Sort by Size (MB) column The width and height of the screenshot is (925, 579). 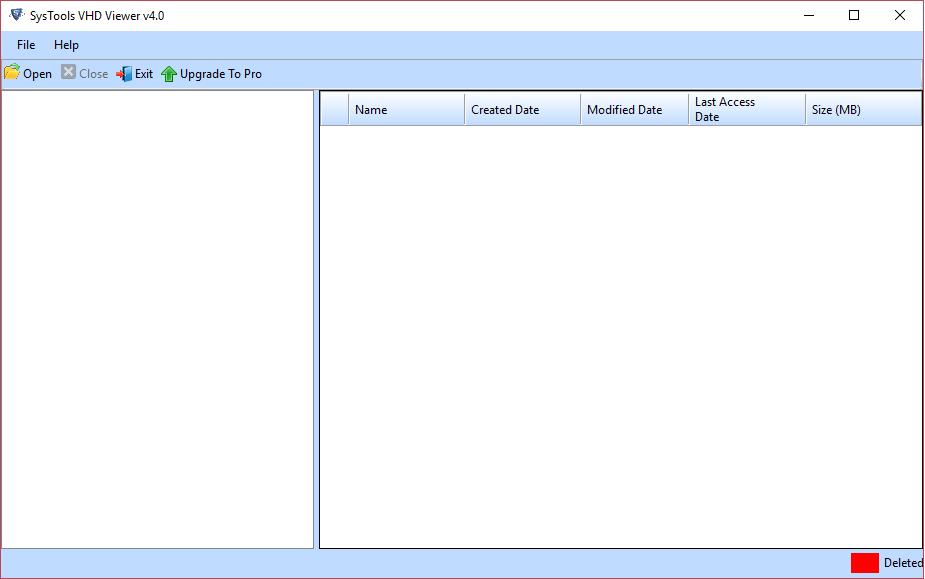click(x=863, y=109)
